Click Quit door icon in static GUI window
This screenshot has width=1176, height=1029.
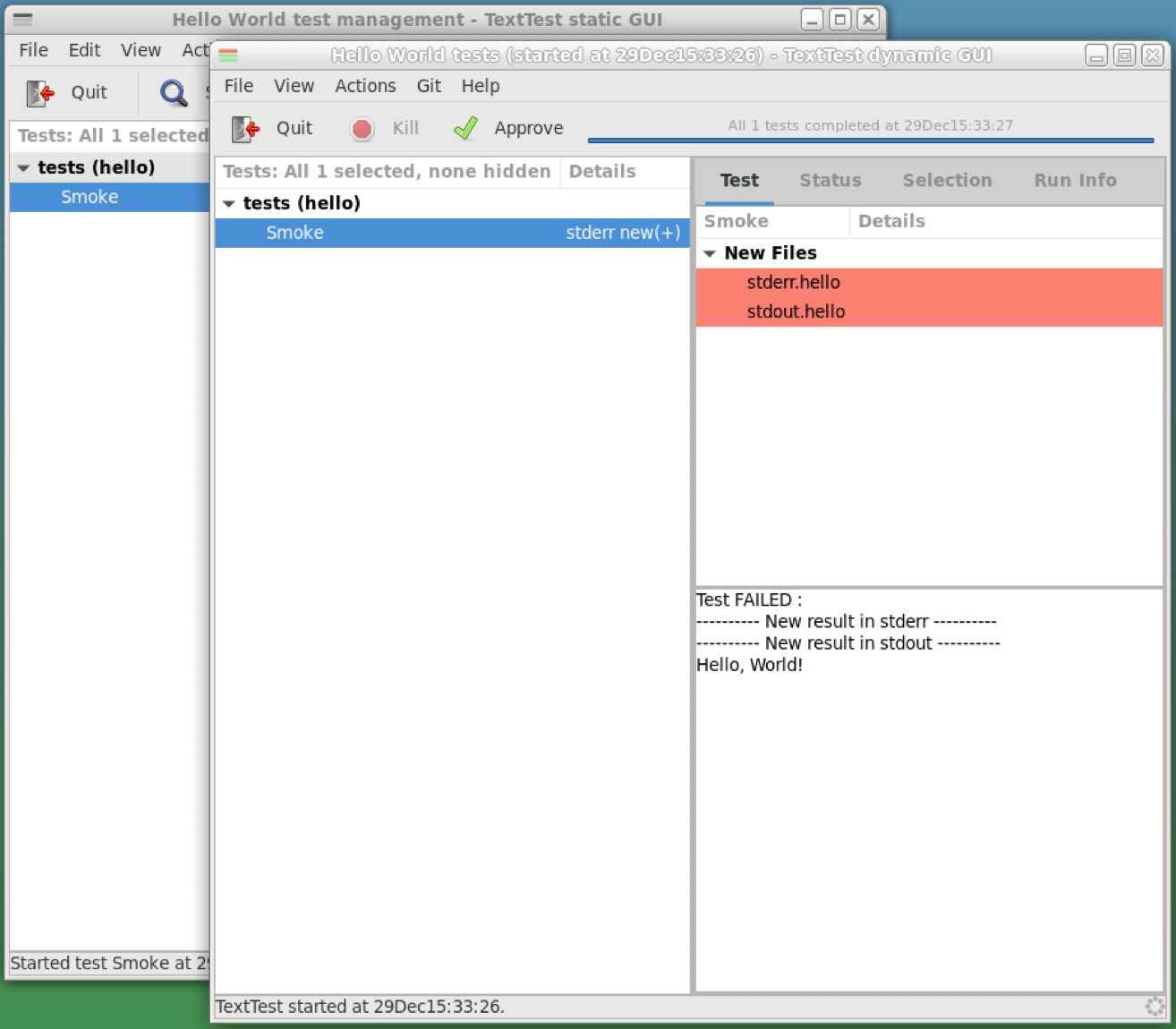(40, 93)
